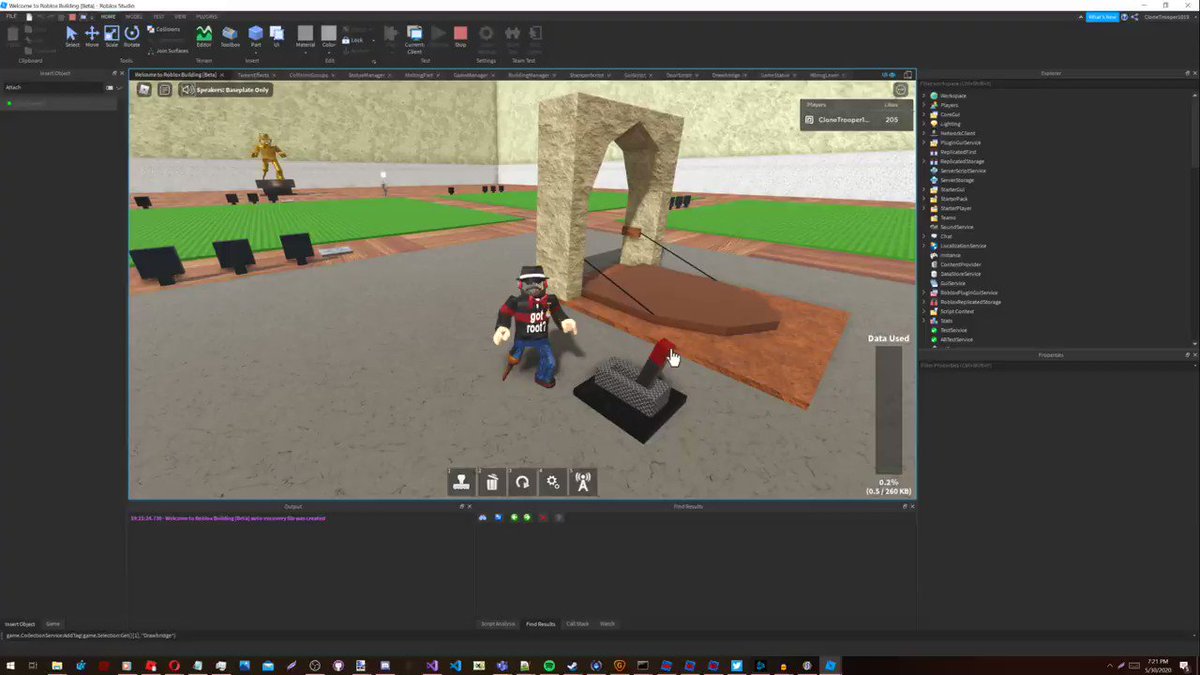
Task: Click the What's New button
Action: [1101, 17]
